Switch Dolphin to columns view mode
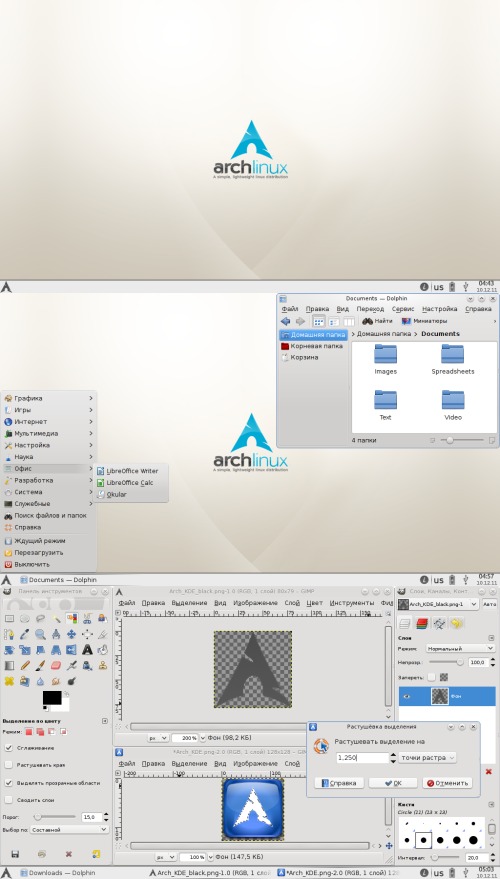Image resolution: width=500 pixels, height=879 pixels. click(349, 322)
